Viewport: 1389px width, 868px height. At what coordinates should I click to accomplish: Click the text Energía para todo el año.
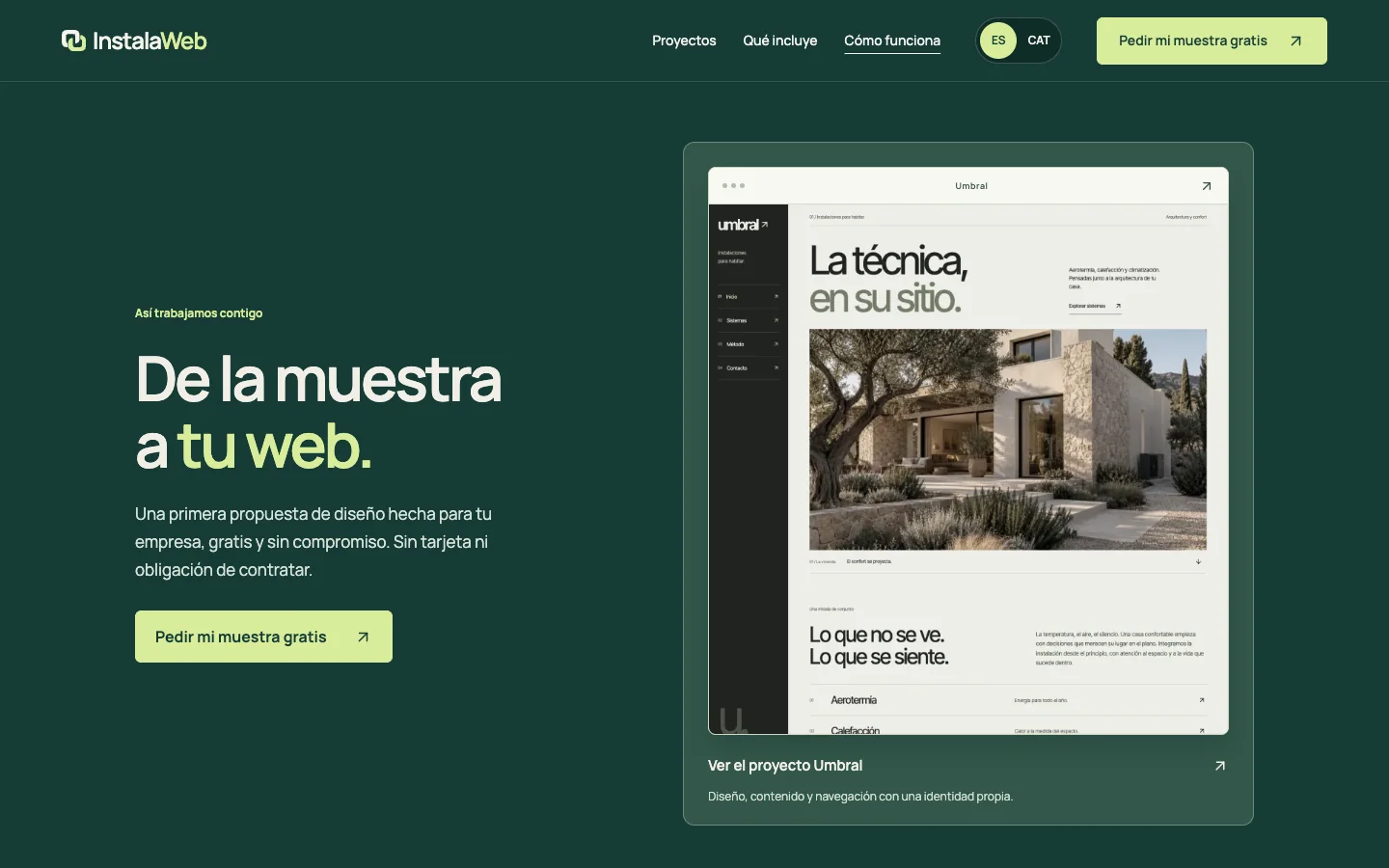[1041, 700]
